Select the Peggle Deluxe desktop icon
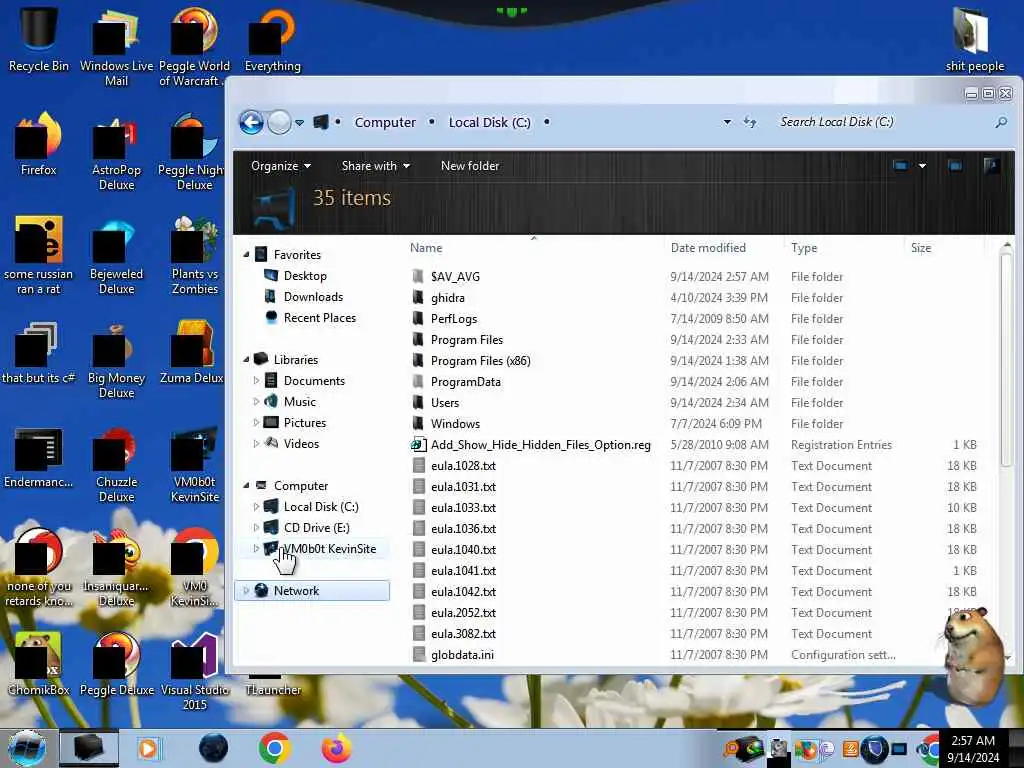1024x768 pixels. pyautogui.click(x=116, y=665)
